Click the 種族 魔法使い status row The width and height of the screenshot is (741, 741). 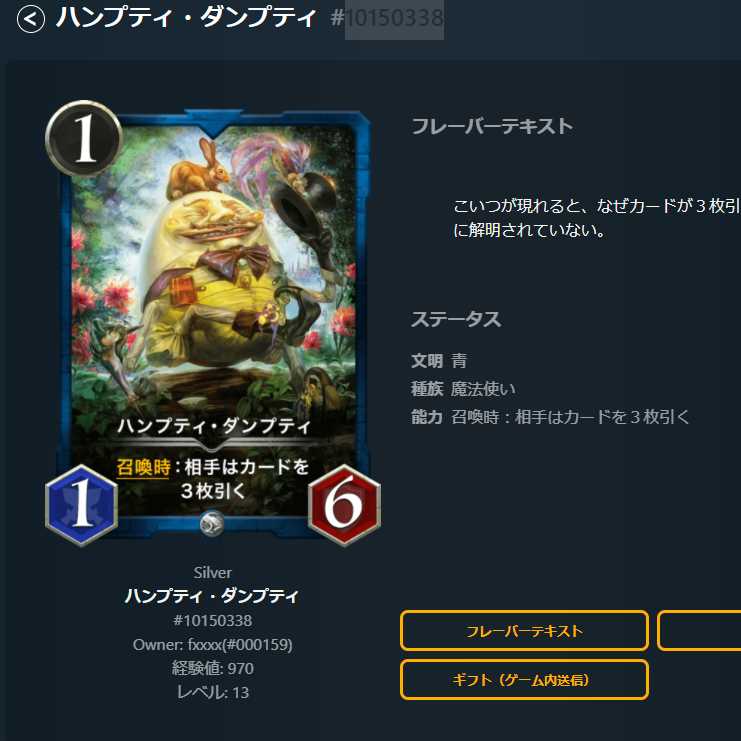(463, 389)
